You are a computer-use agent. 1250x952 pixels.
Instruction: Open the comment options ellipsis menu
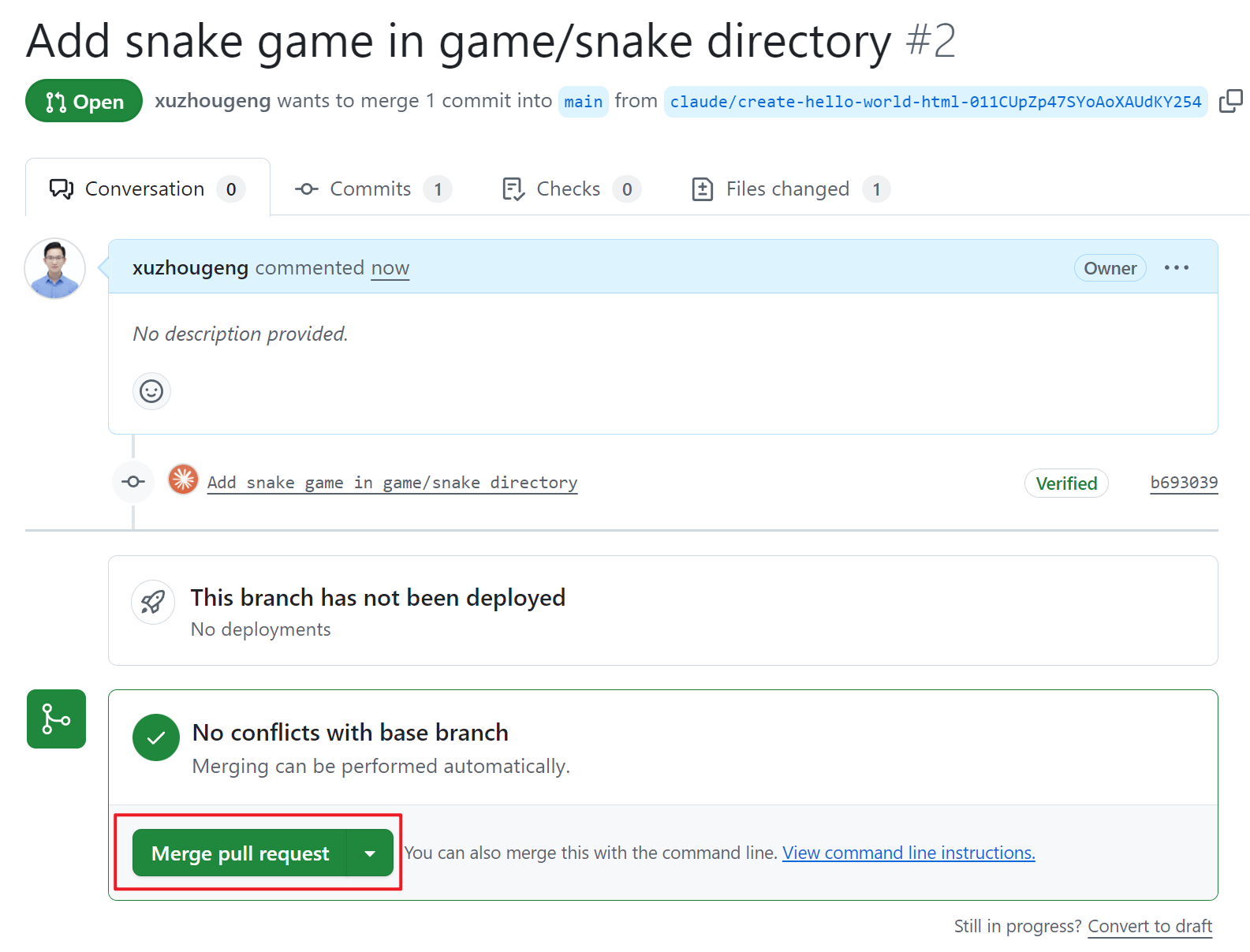point(1176,268)
